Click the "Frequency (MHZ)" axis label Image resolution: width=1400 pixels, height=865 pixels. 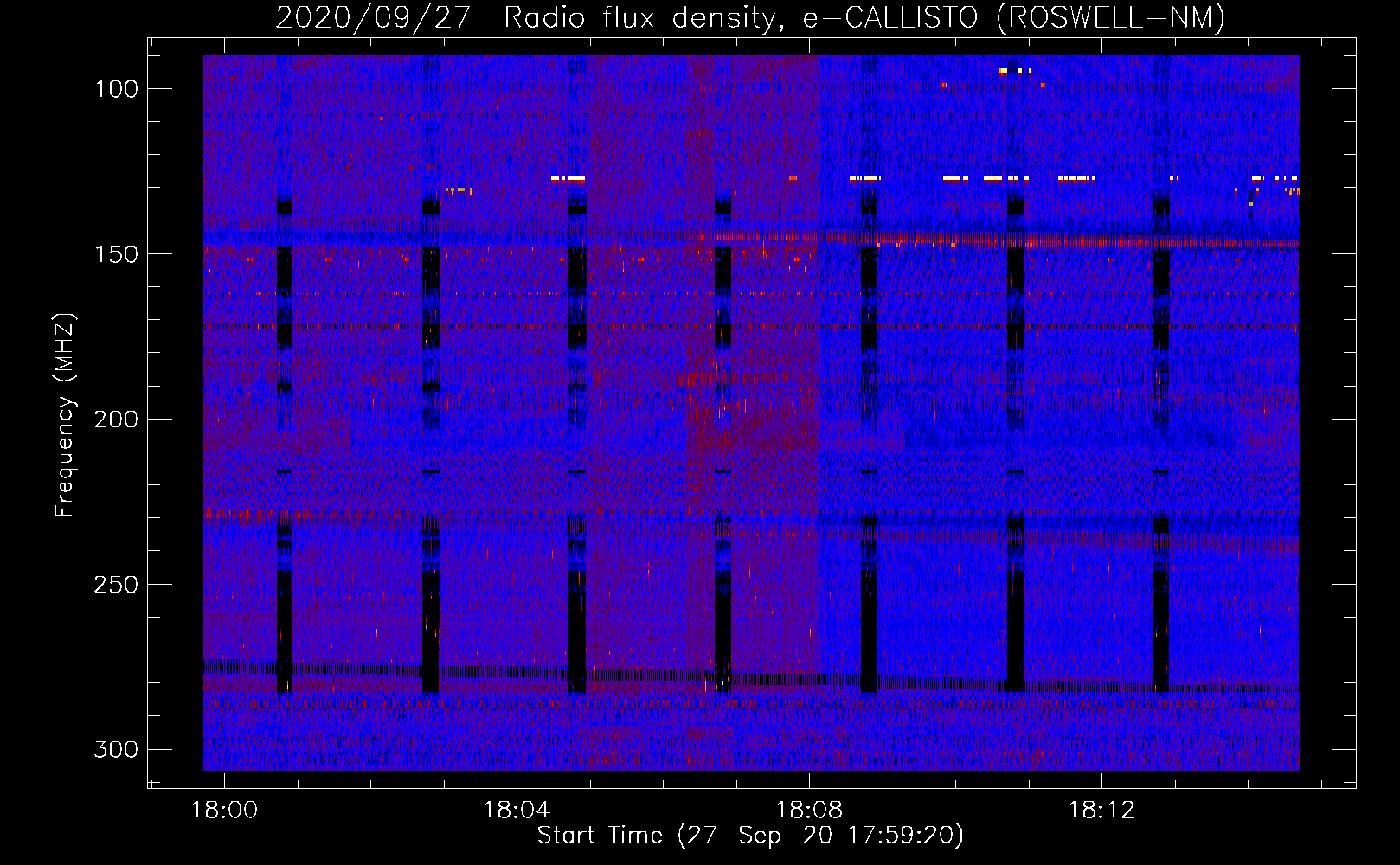pos(65,415)
